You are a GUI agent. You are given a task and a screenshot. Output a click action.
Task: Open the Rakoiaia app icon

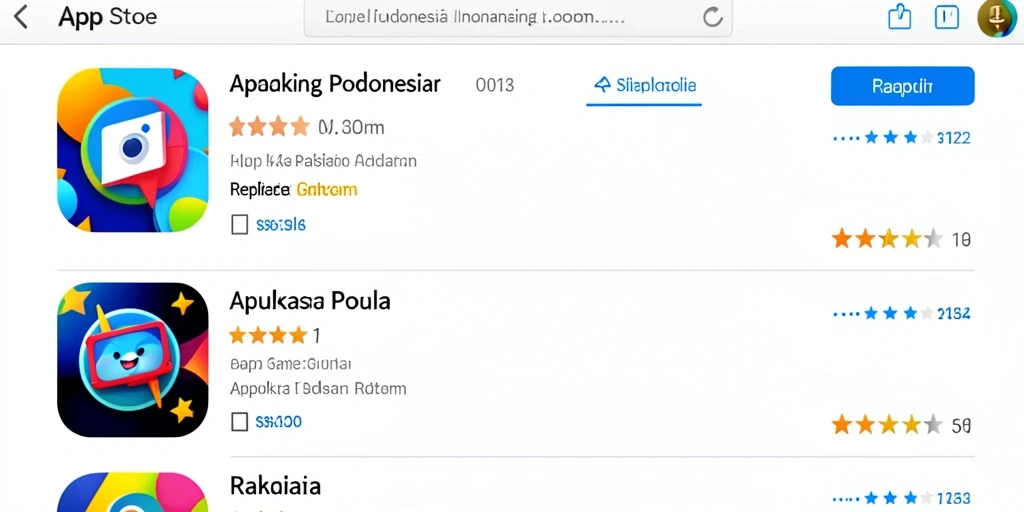point(133,492)
